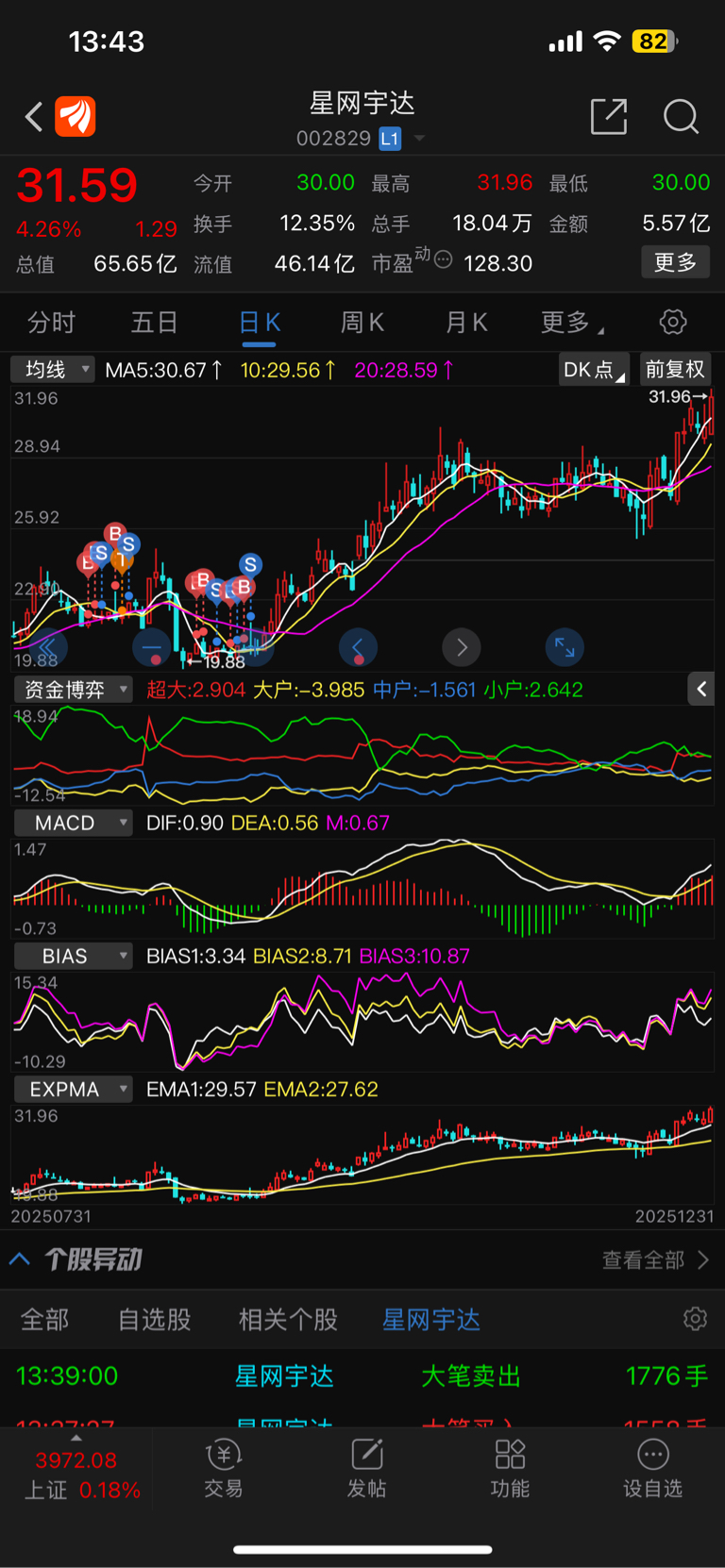Open the 前复权 adjustment selector
This screenshot has width=725, height=1568.
[675, 370]
